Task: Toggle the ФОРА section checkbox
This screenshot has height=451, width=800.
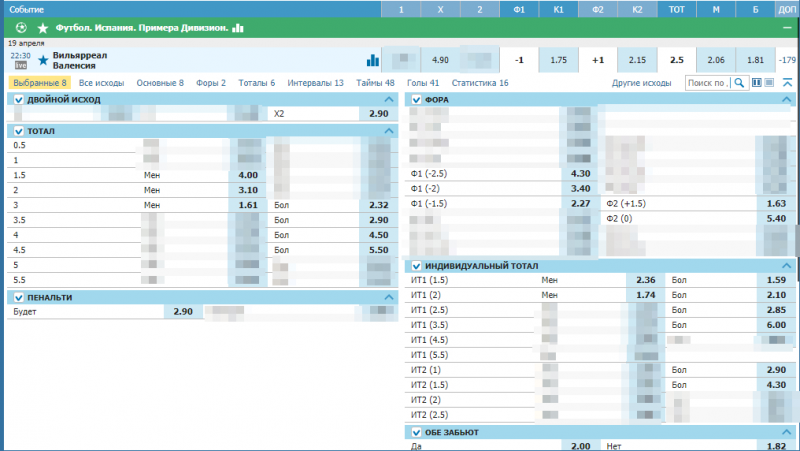Action: click(x=416, y=100)
